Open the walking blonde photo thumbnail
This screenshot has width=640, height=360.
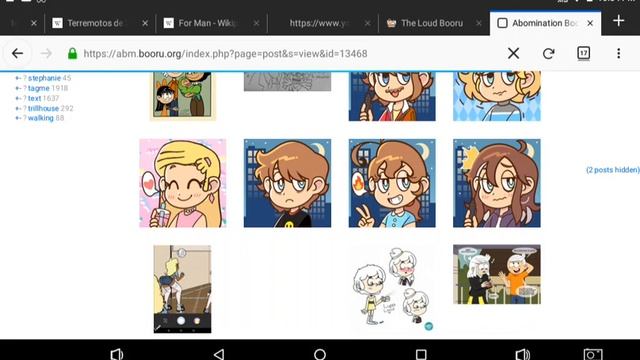point(182,289)
